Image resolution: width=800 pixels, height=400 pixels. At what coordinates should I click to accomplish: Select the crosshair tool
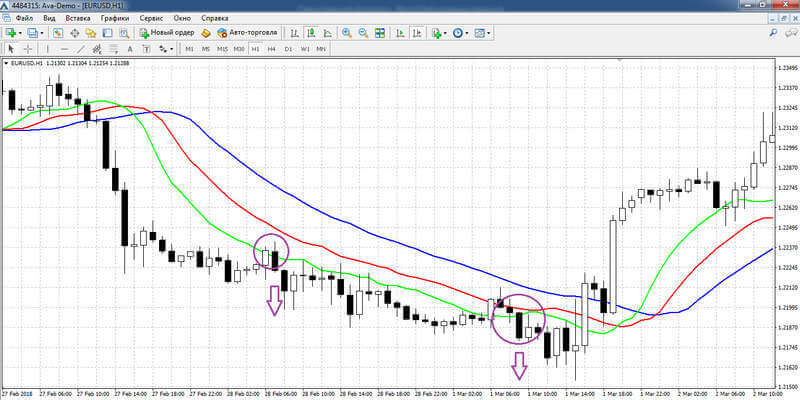pyautogui.click(x=28, y=49)
